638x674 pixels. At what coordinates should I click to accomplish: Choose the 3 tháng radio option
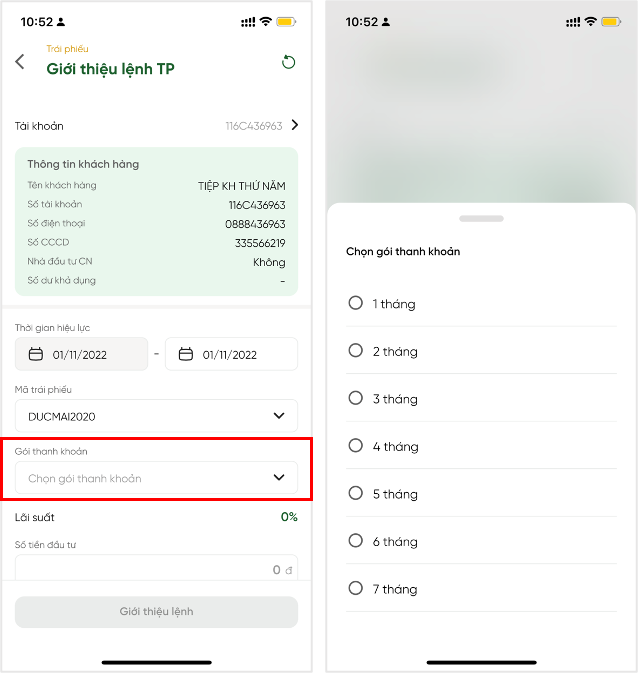[x=355, y=398]
